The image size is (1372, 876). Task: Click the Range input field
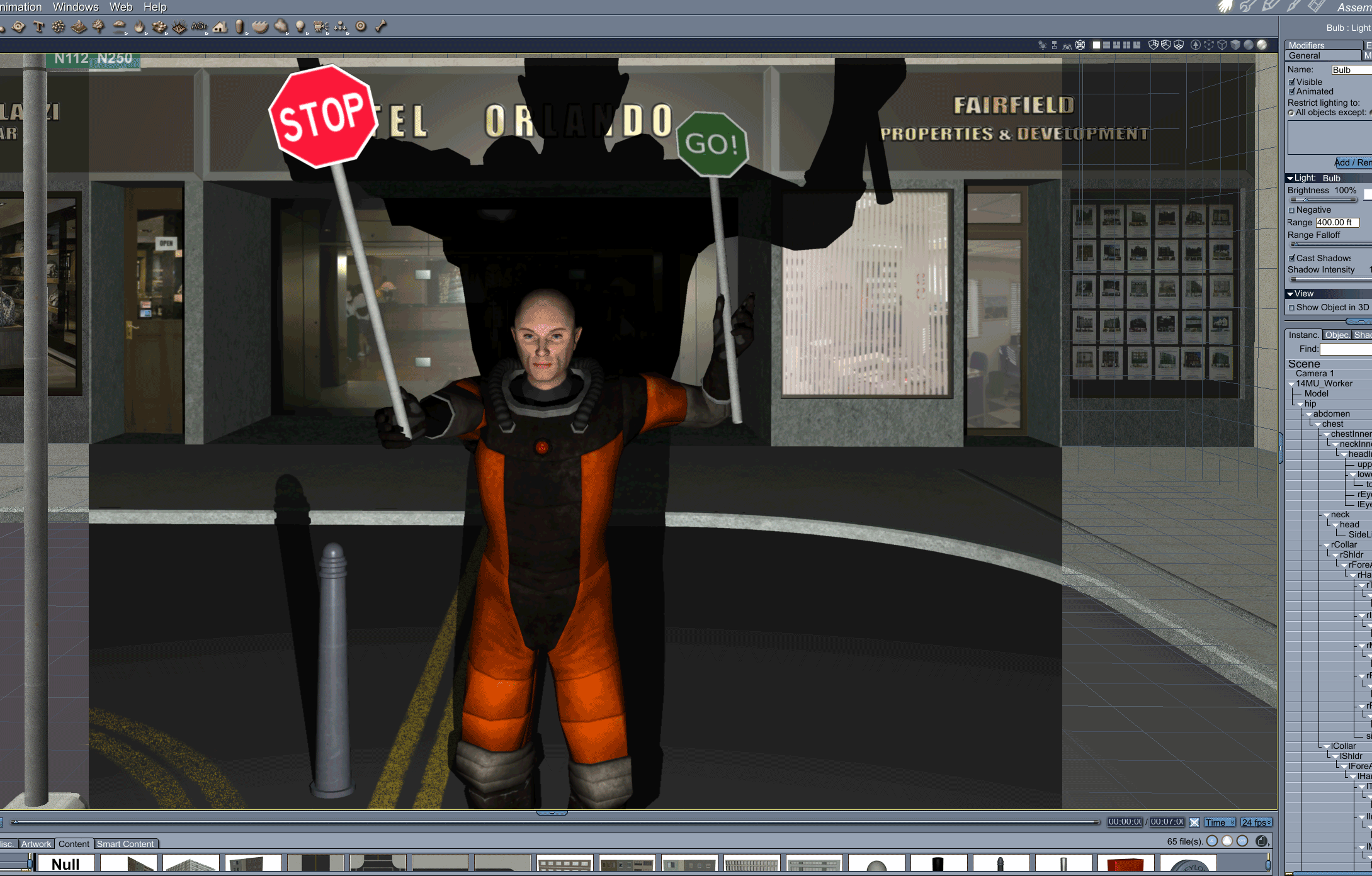point(1337,222)
